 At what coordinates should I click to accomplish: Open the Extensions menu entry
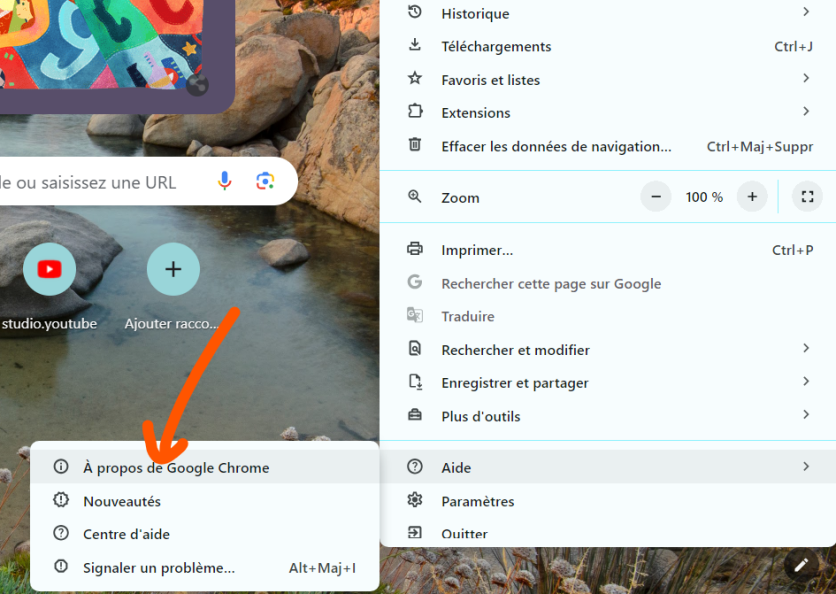coord(608,113)
